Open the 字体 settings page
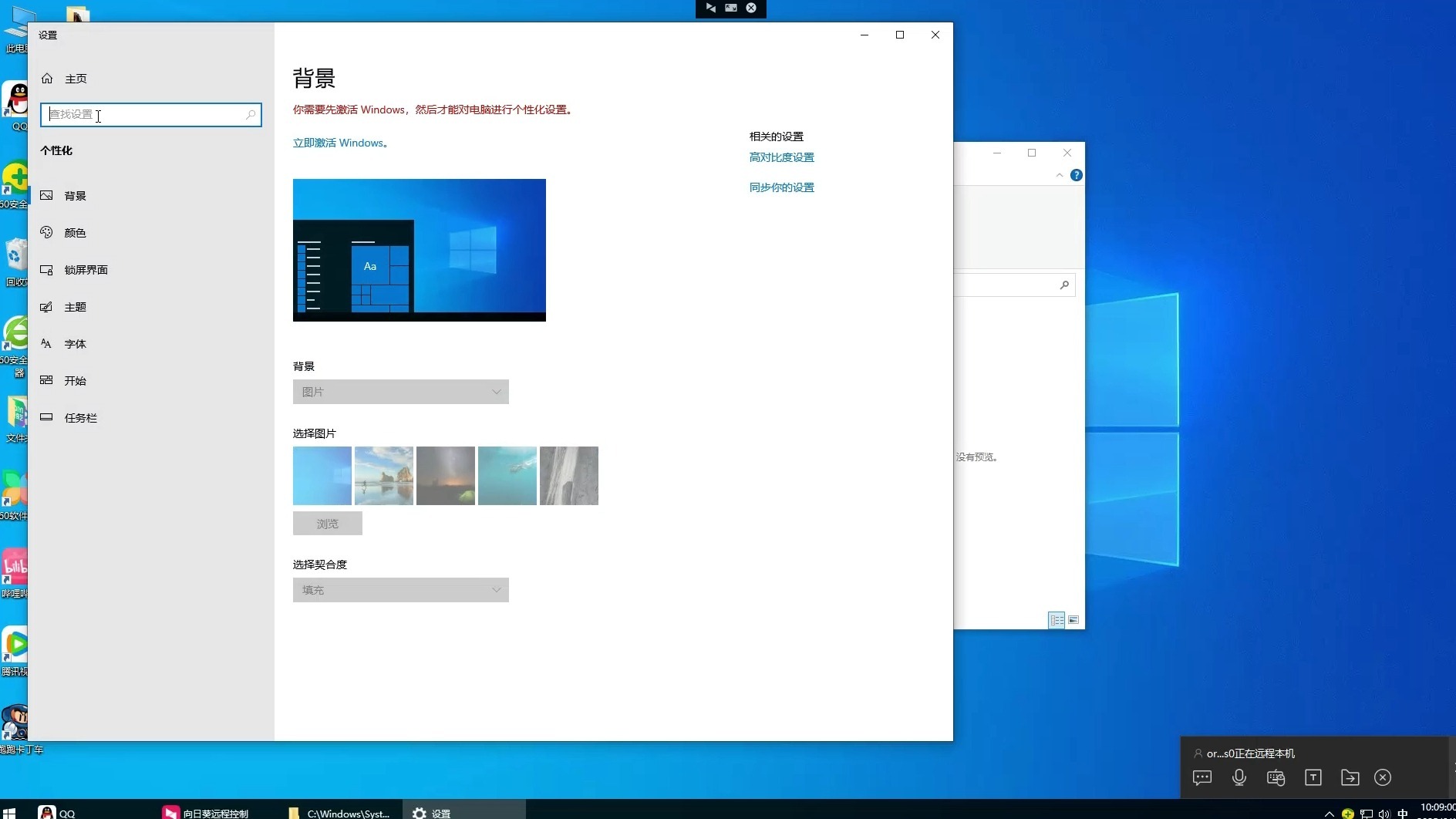 pos(151,344)
